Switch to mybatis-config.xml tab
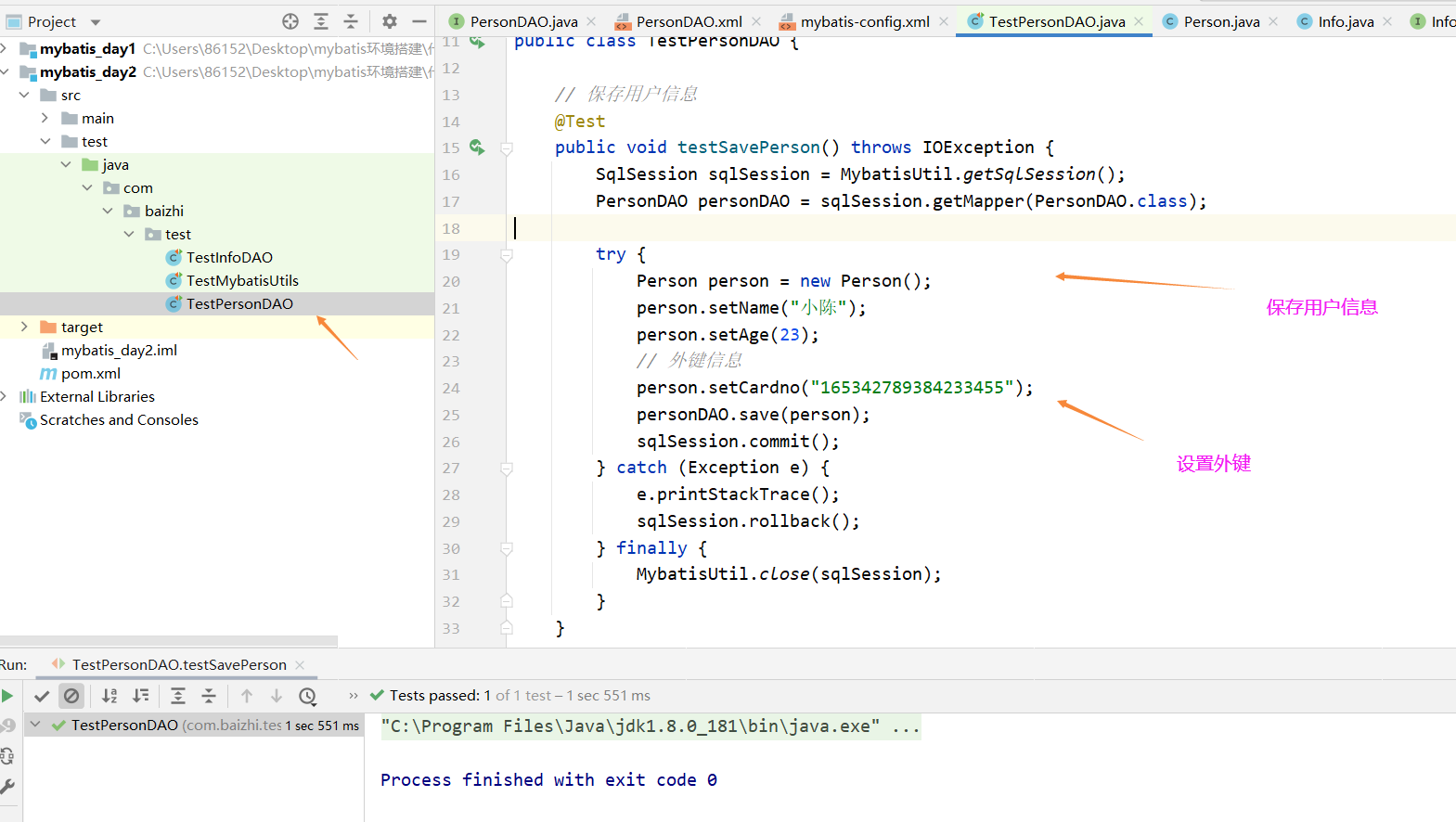The width and height of the screenshot is (1456, 822). (865, 21)
